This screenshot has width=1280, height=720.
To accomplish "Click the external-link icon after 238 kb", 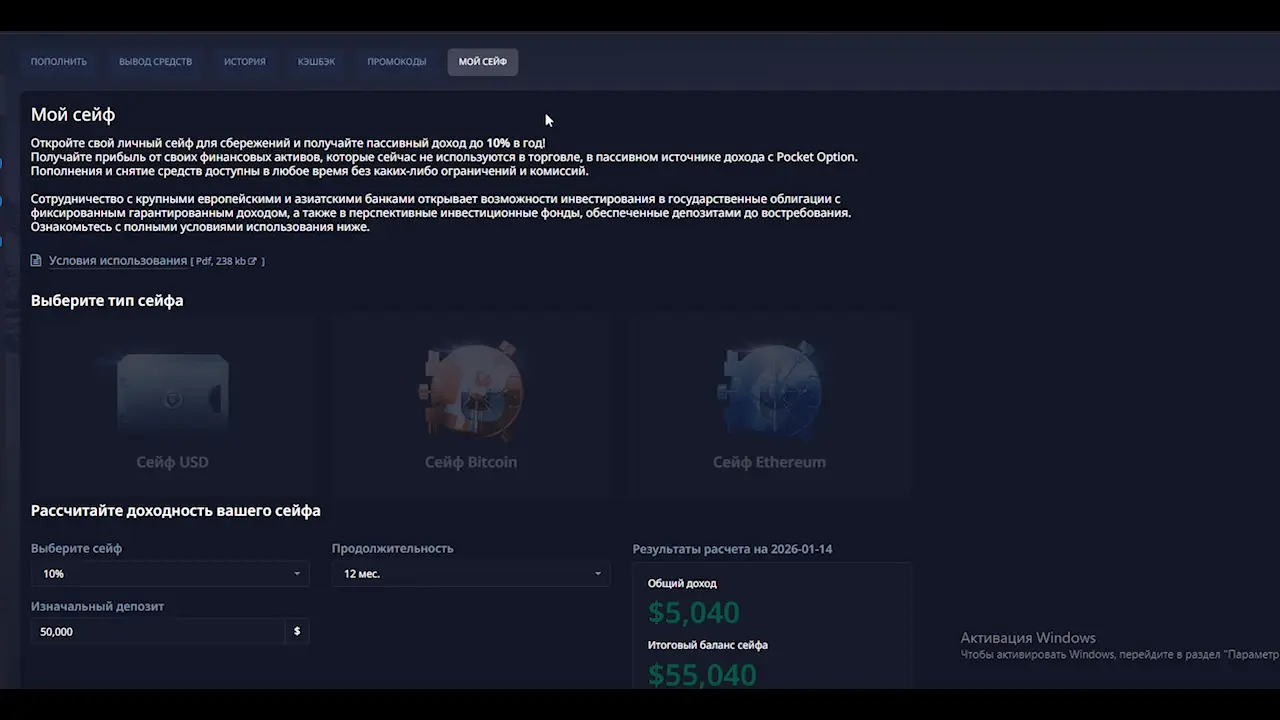I will tap(252, 262).
